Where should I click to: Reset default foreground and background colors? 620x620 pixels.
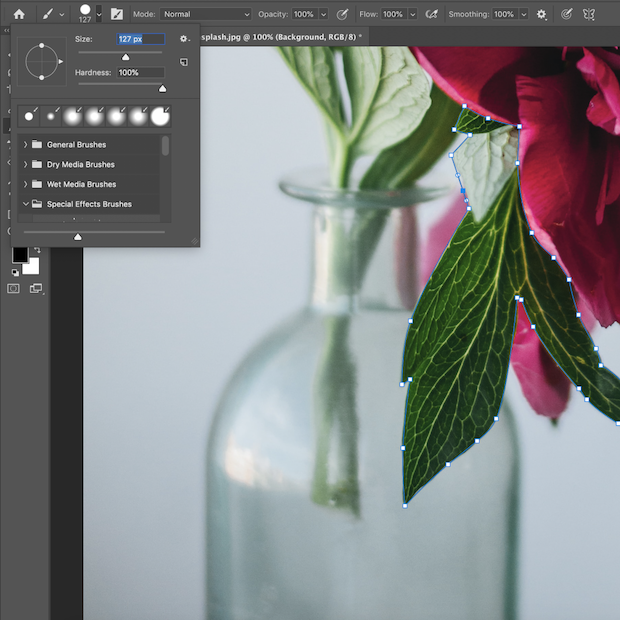click(15, 272)
